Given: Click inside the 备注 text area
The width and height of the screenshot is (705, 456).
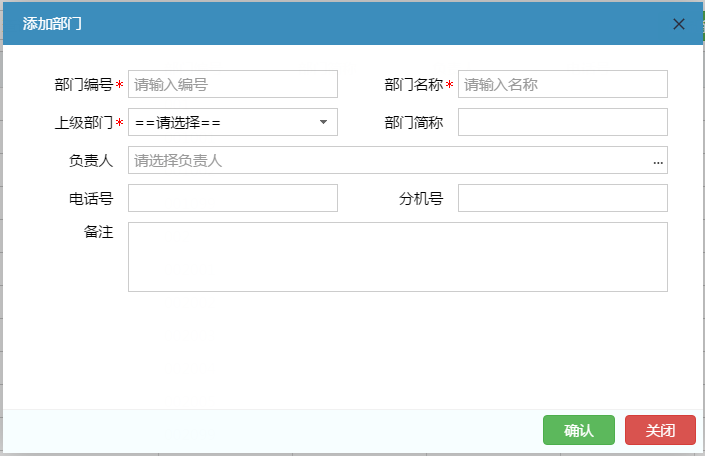Looking at the screenshot, I should point(397,257).
